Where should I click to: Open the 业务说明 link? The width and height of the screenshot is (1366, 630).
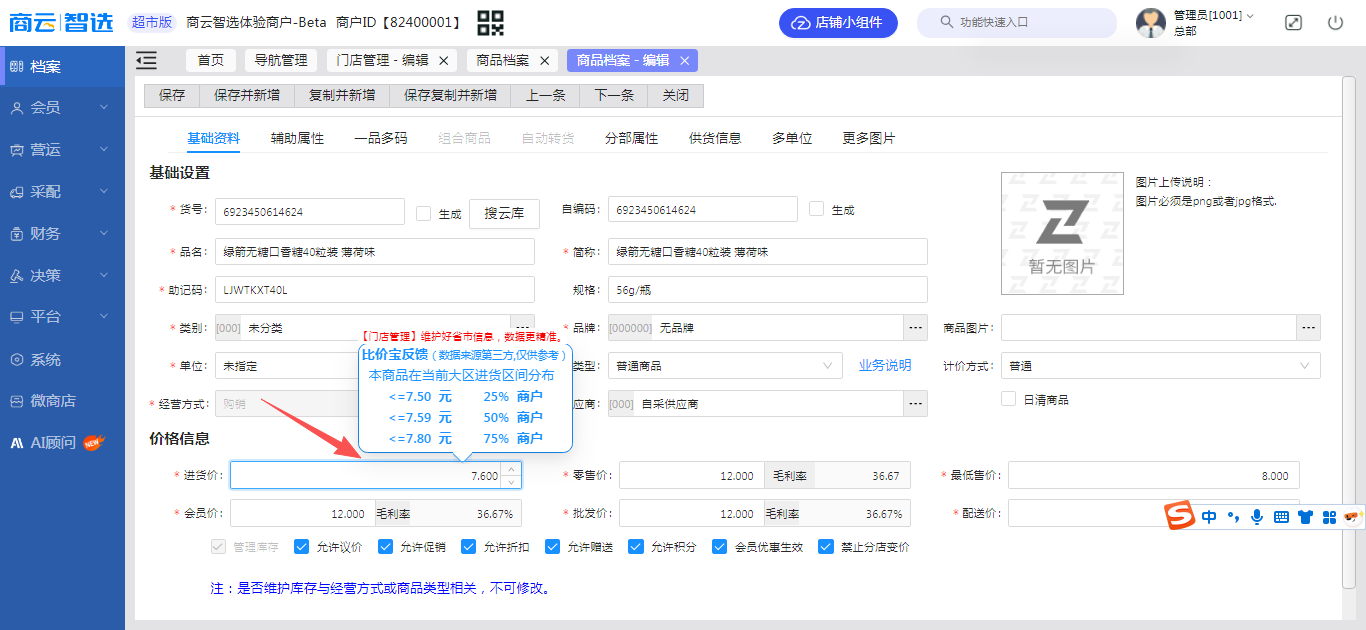(885, 366)
